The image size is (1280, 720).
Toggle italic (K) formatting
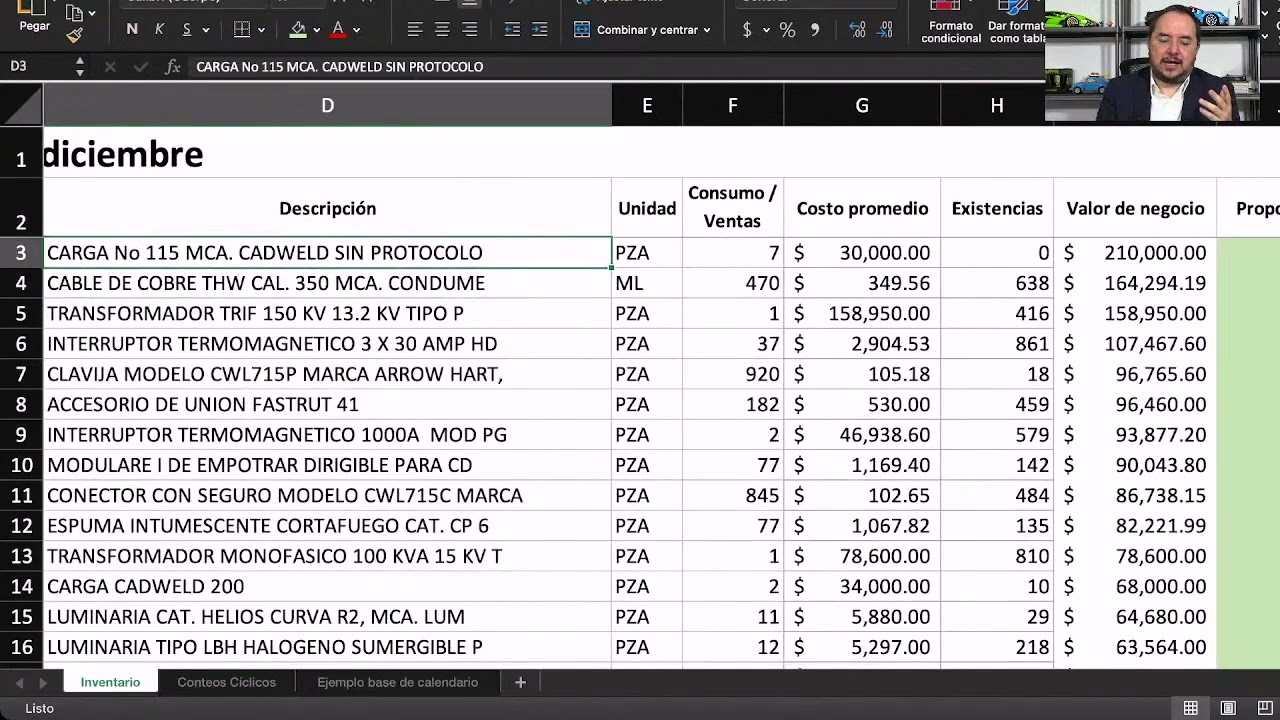coord(159,30)
